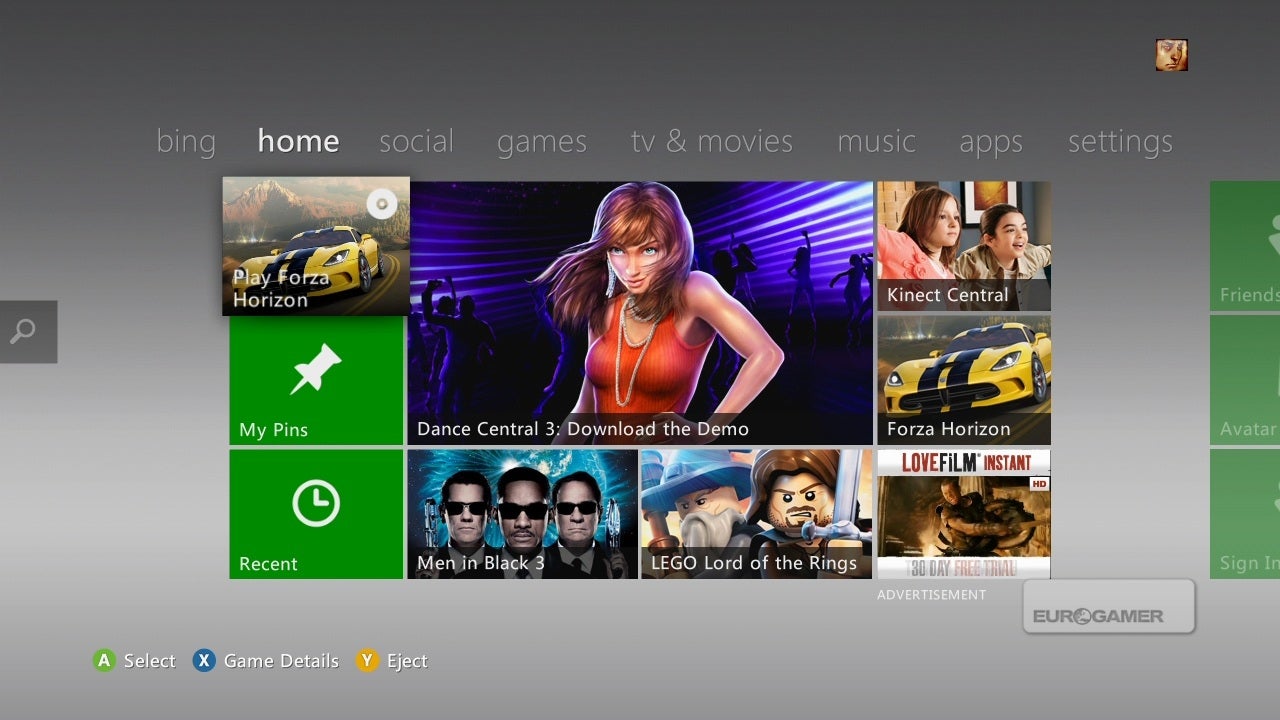This screenshot has height=720, width=1280.
Task: Click the green A Select button icon
Action: click(x=104, y=660)
